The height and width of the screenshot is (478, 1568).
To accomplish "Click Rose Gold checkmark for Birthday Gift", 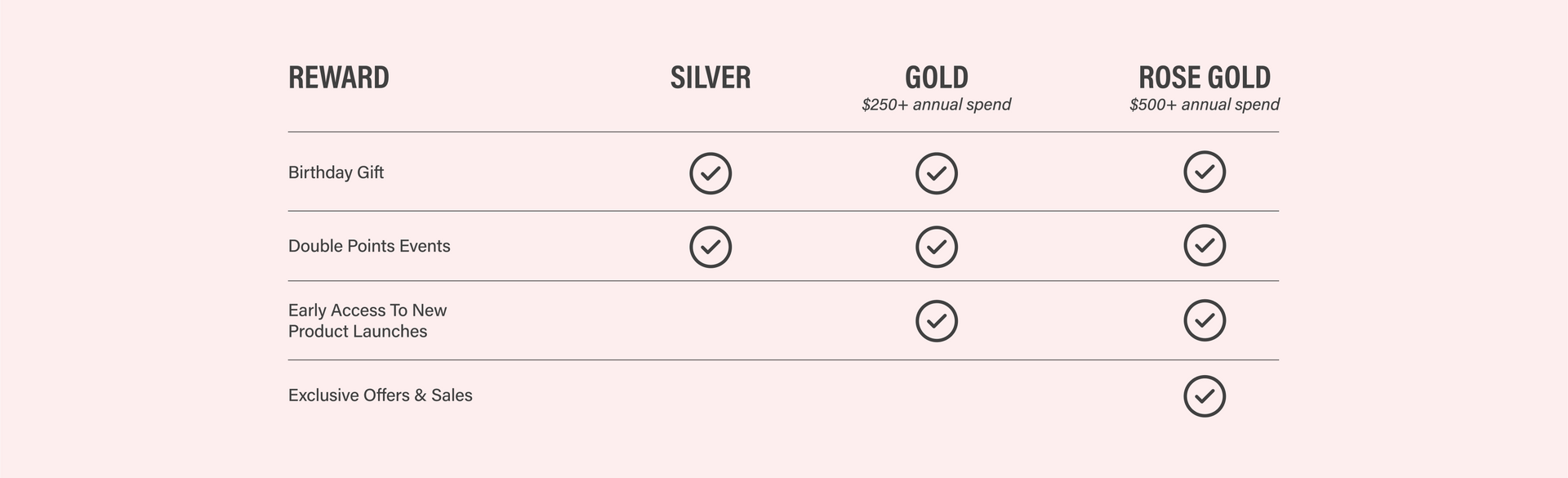I will [1204, 172].
